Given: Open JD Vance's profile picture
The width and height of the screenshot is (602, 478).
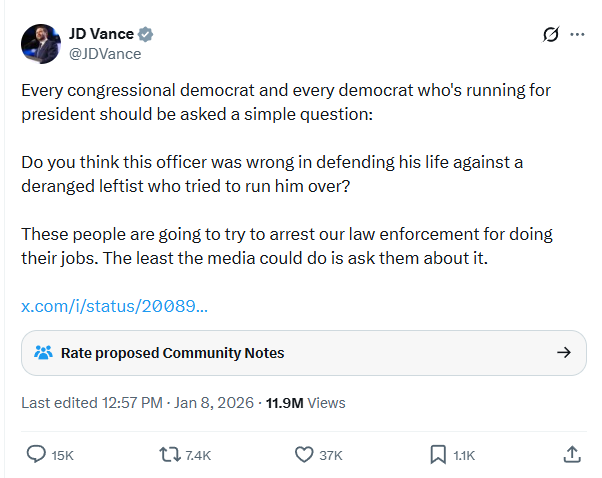Looking at the screenshot, I should pos(41,43).
